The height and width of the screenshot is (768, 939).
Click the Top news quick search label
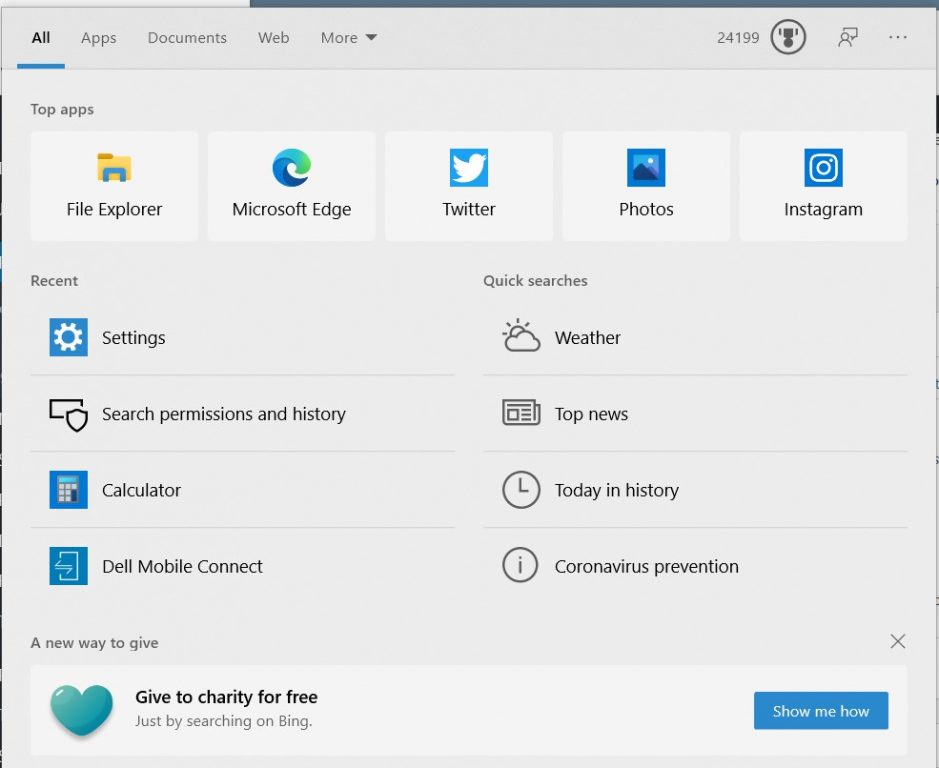point(591,414)
